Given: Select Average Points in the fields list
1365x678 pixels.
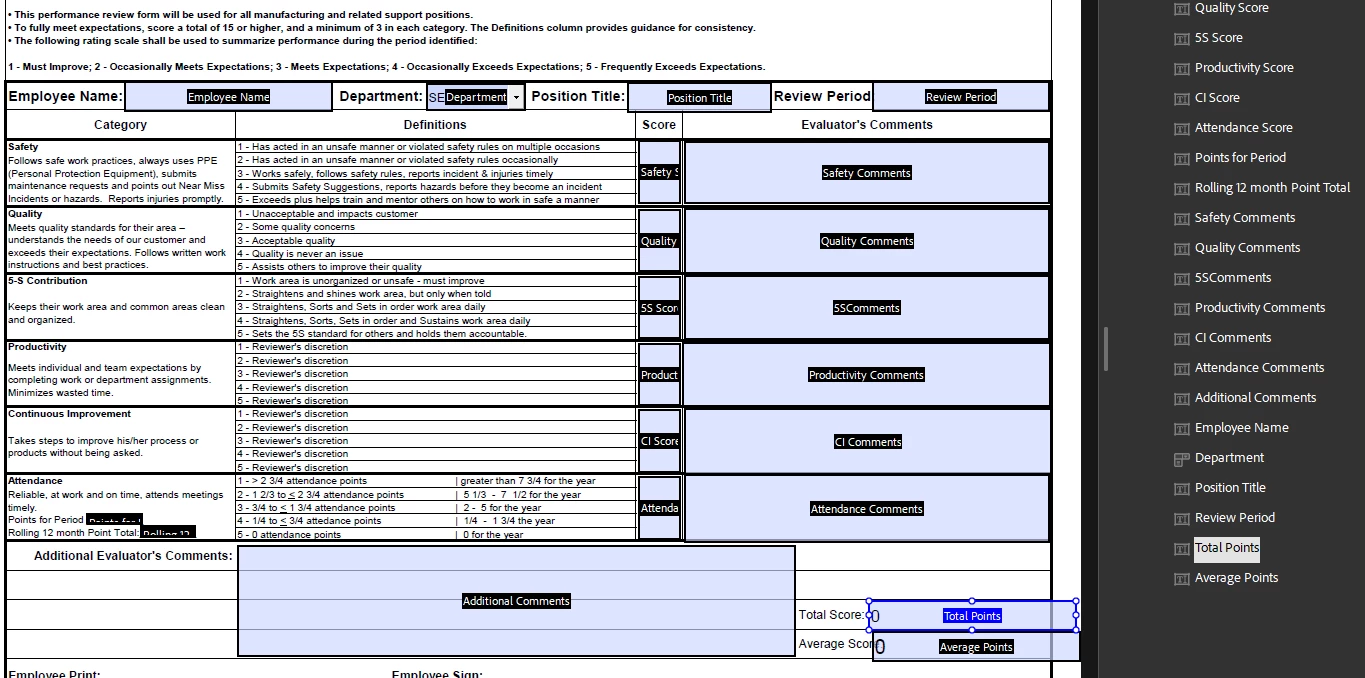Looking at the screenshot, I should click(x=1236, y=578).
